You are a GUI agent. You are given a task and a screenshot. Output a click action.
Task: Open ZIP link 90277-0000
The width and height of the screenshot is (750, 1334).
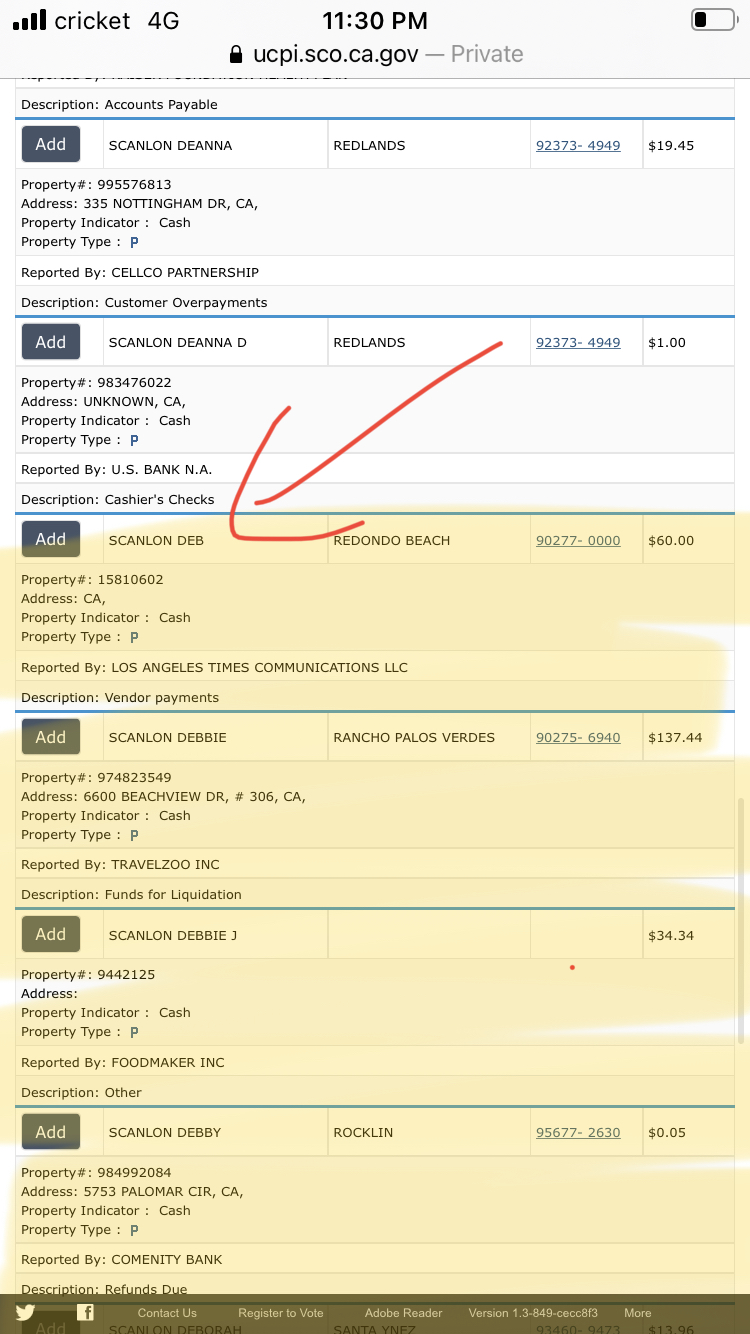pyautogui.click(x=578, y=540)
